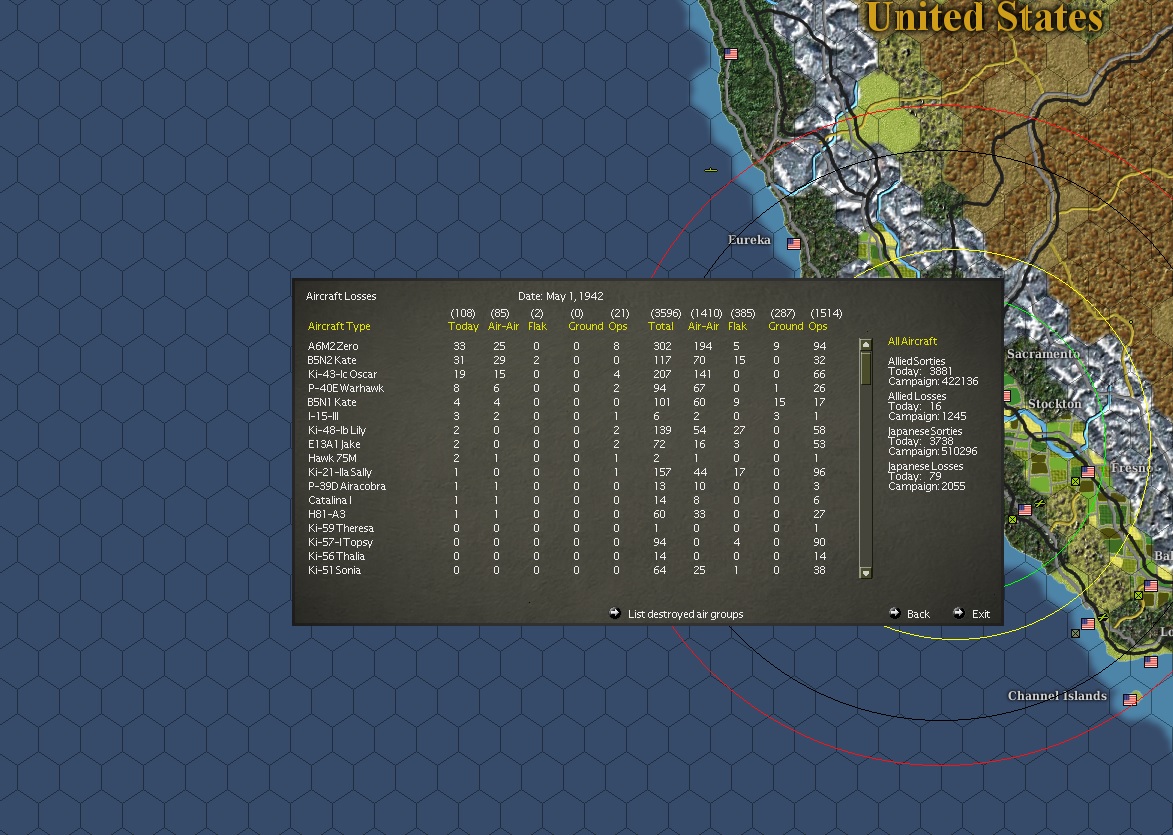Go Back from Aircraft Losses
This screenshot has width=1173, height=835.
pos(918,614)
